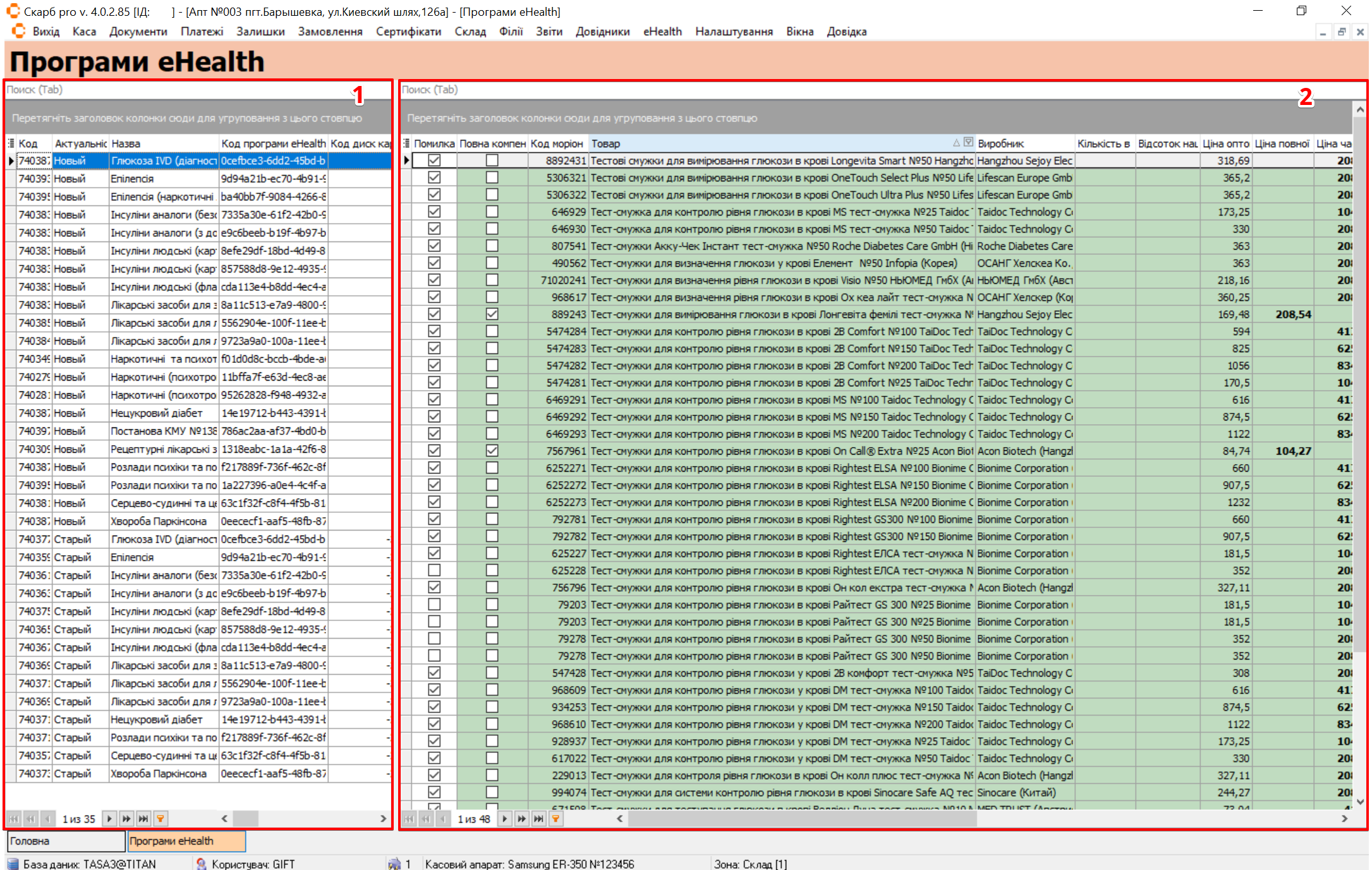Uncheck Повна компенсація for product 889243
The image size is (1372, 870).
click(x=492, y=314)
